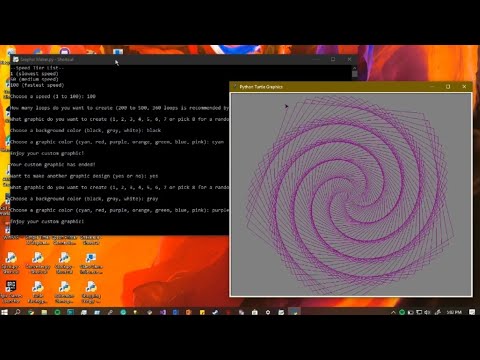Image resolution: width=480 pixels, height=360 pixels.
Task: Click 'Your custom graphic has ended!' line
Action: (x=53, y=164)
